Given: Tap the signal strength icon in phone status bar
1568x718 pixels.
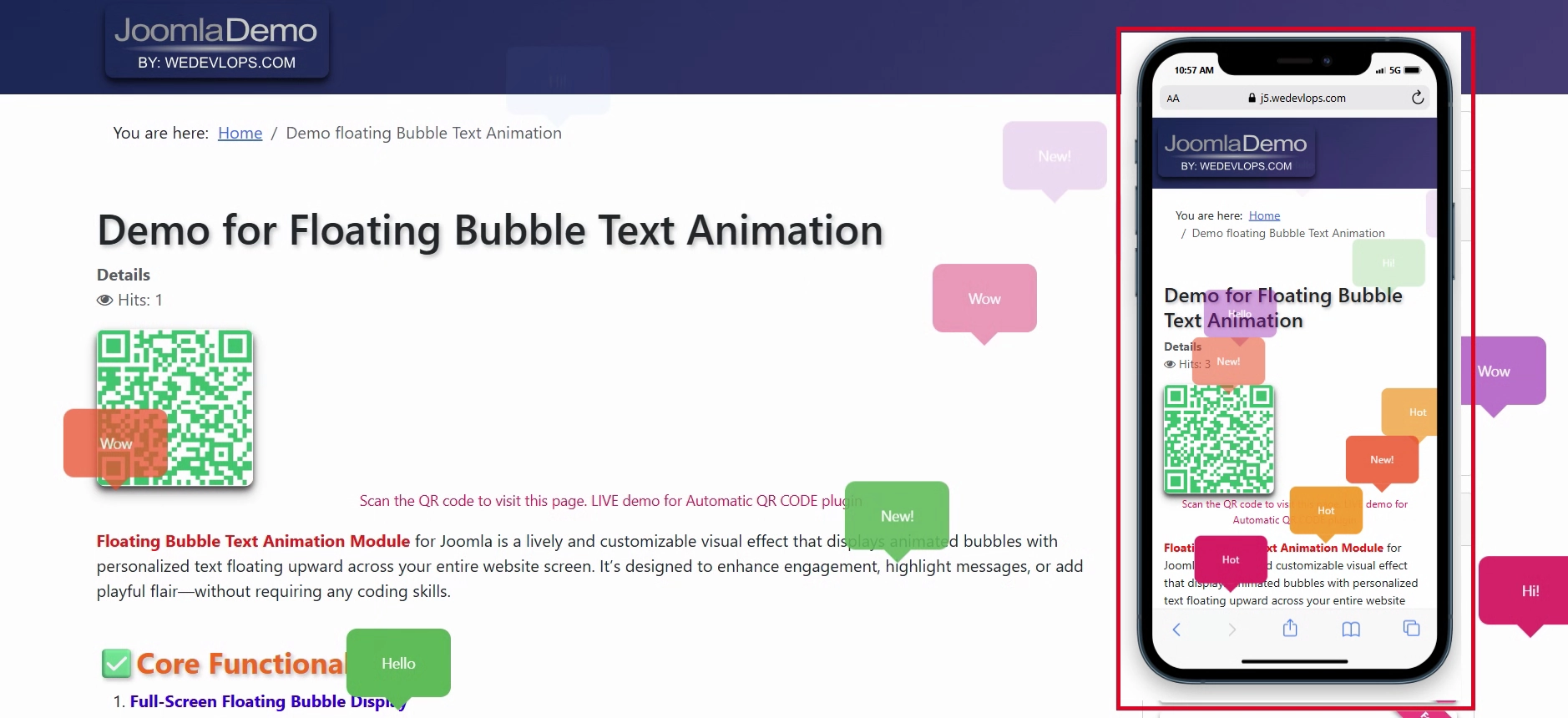Looking at the screenshot, I should point(1381,70).
